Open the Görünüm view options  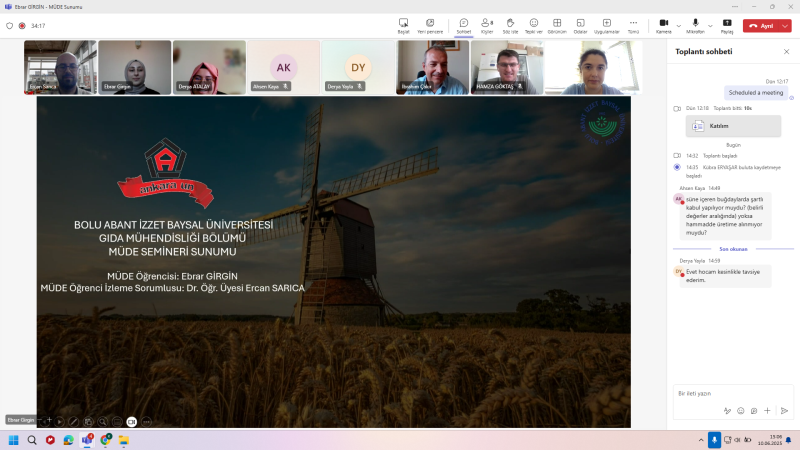pyautogui.click(x=557, y=26)
